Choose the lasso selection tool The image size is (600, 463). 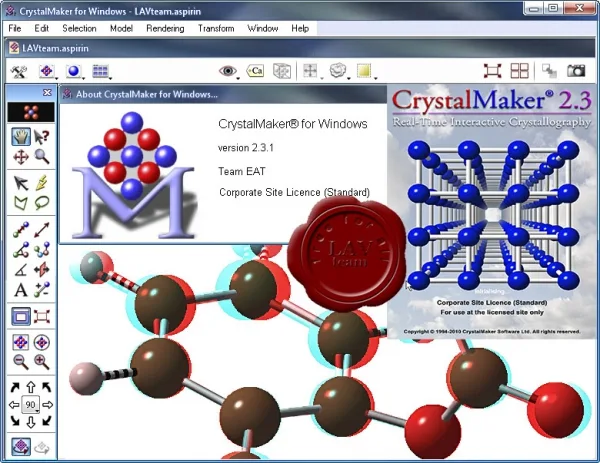(42, 202)
